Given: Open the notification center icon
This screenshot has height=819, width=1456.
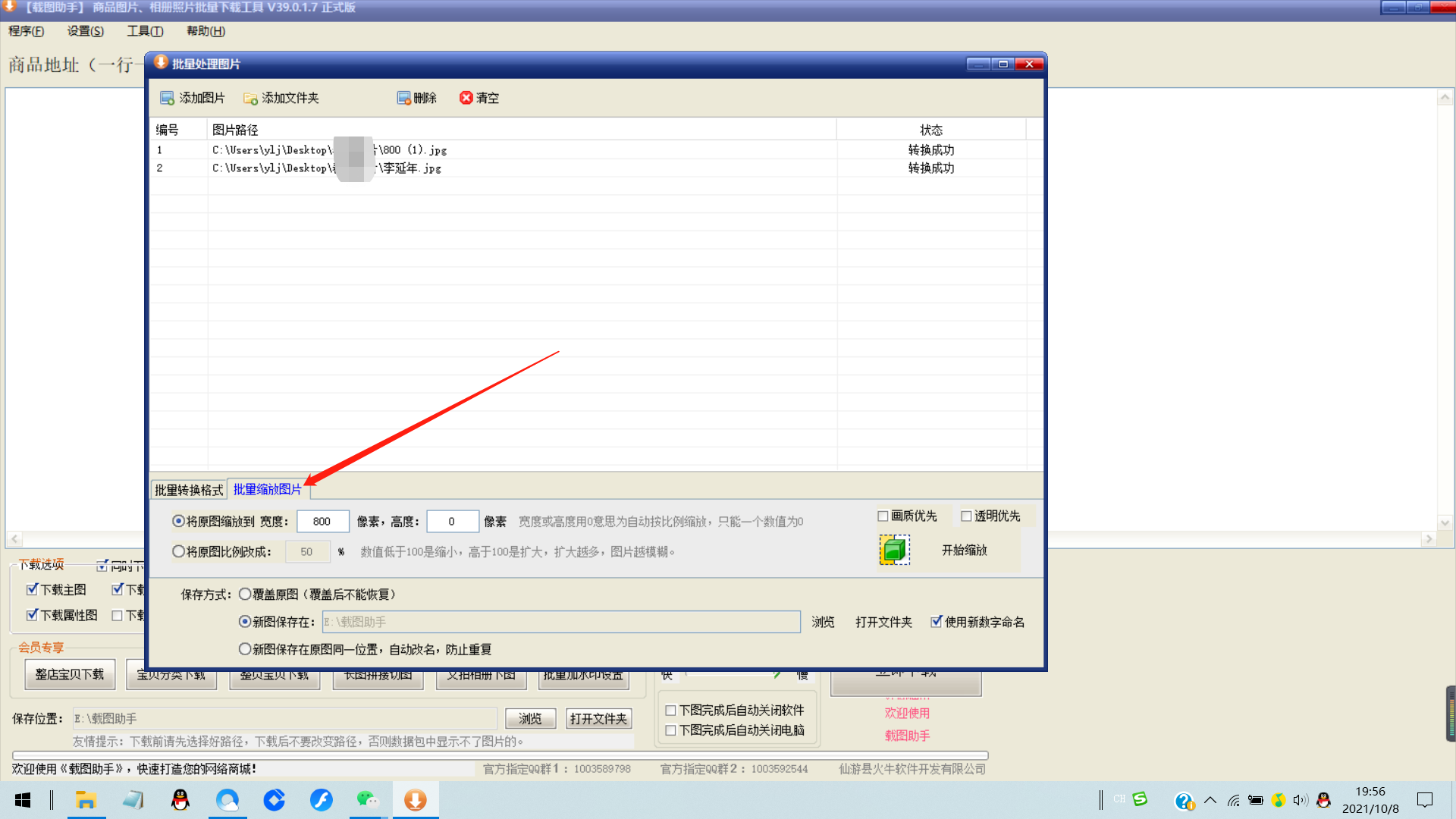Looking at the screenshot, I should point(1425,800).
